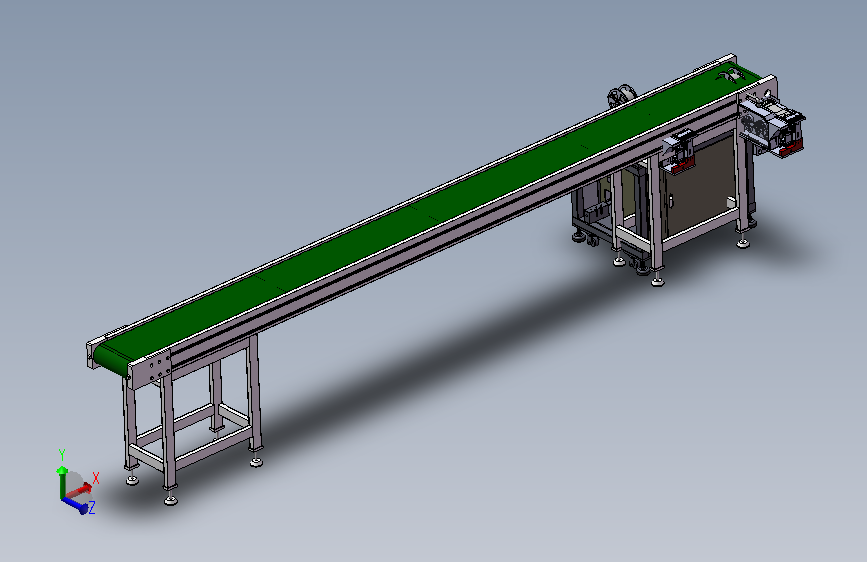867x562 pixels.
Task: Click the red X axis of the triad
Action: tap(79, 491)
